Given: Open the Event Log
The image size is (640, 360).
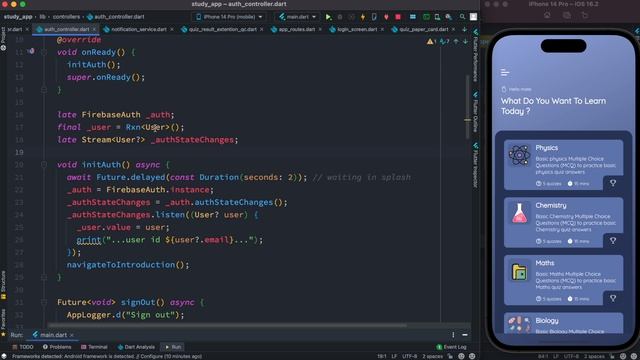Looking at the screenshot, I should [451, 347].
